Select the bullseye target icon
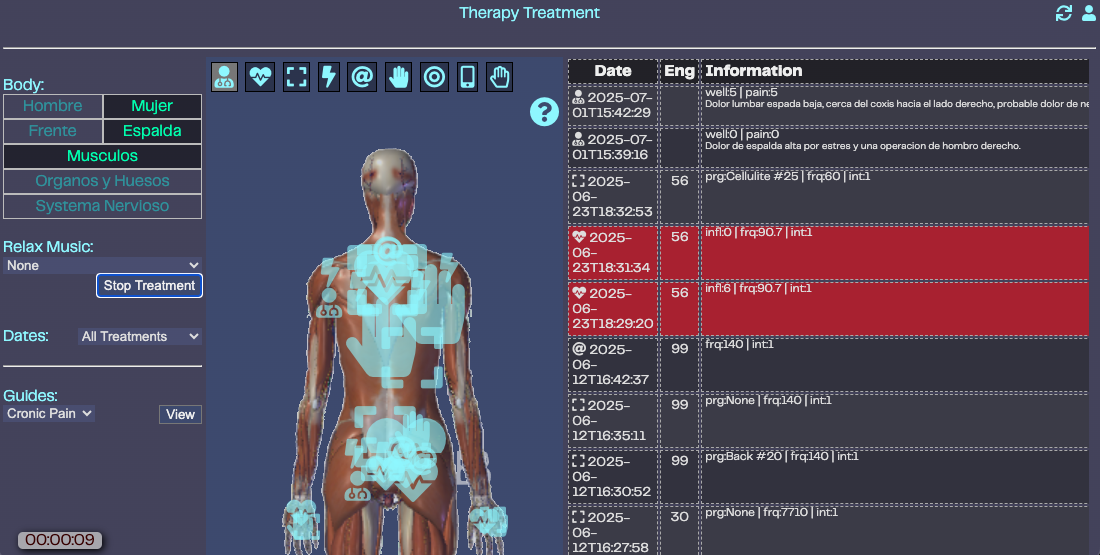The width and height of the screenshot is (1100, 555). tap(434, 78)
